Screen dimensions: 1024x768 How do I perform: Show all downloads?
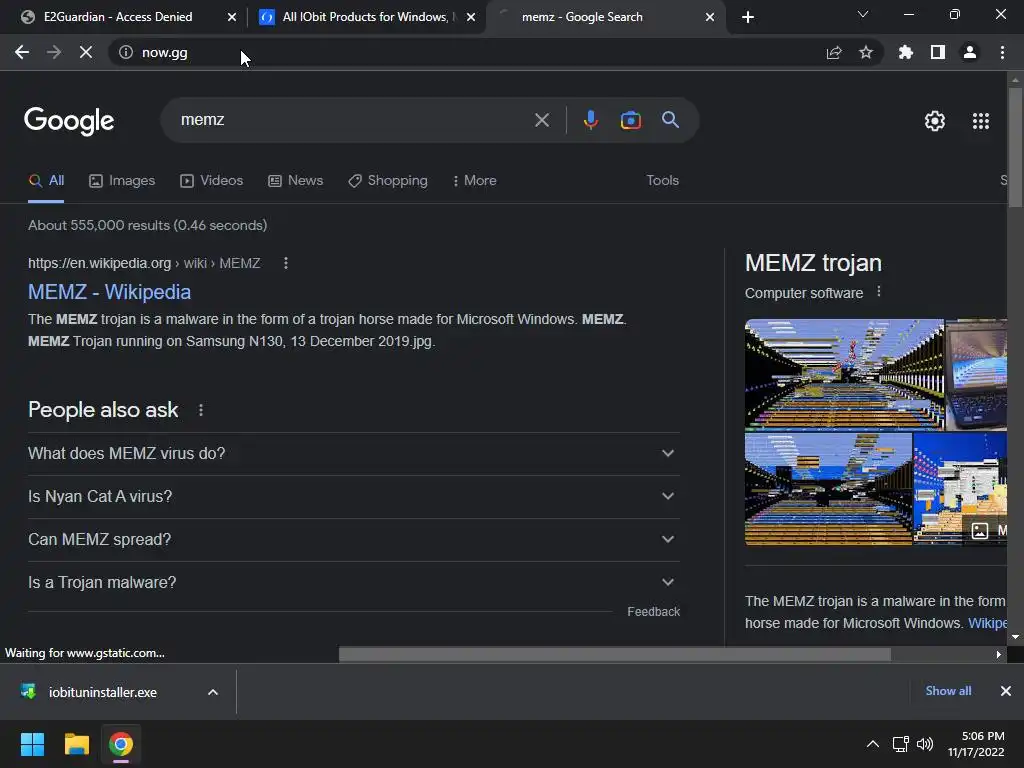point(948,691)
